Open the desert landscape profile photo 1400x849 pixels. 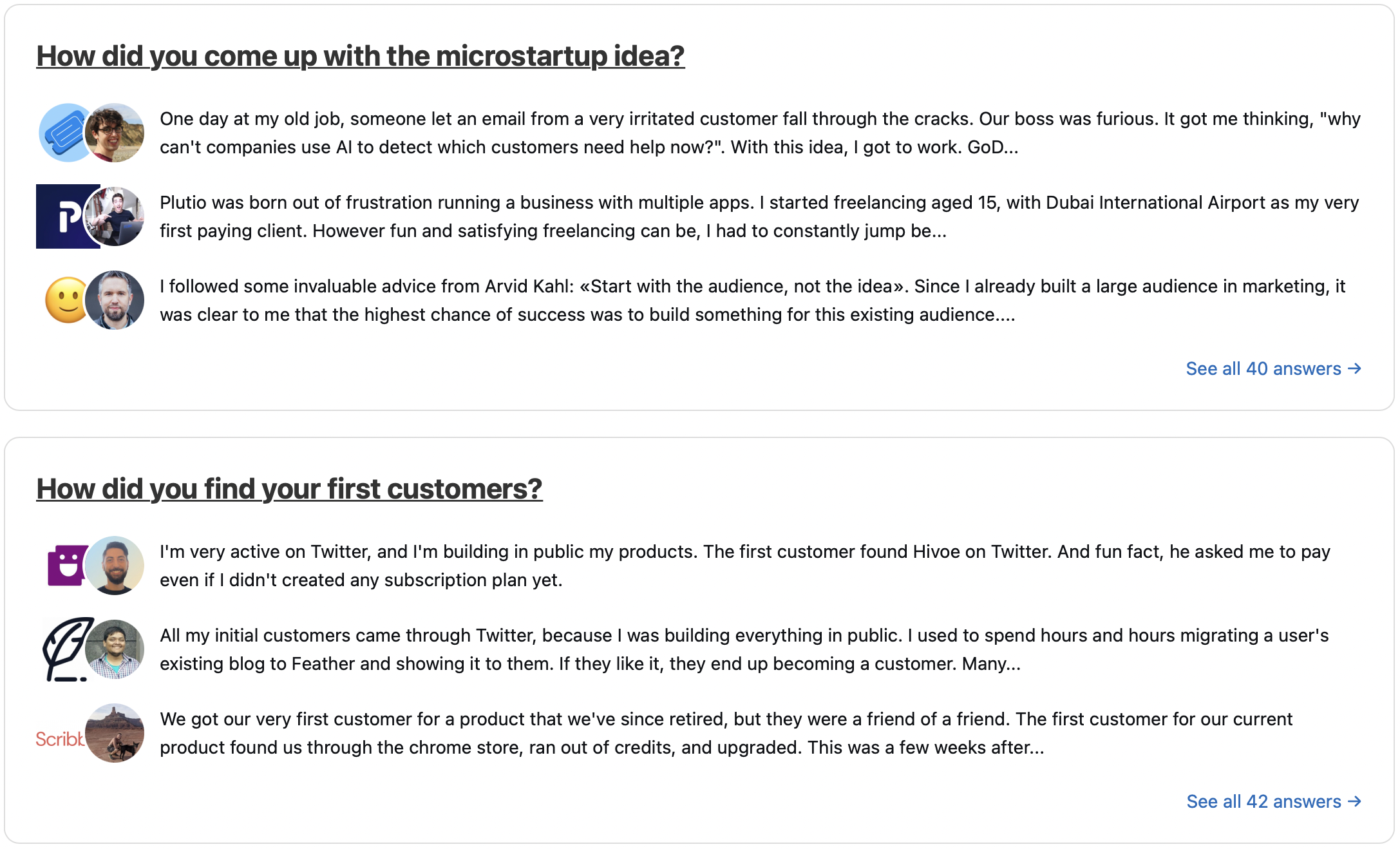[115, 733]
